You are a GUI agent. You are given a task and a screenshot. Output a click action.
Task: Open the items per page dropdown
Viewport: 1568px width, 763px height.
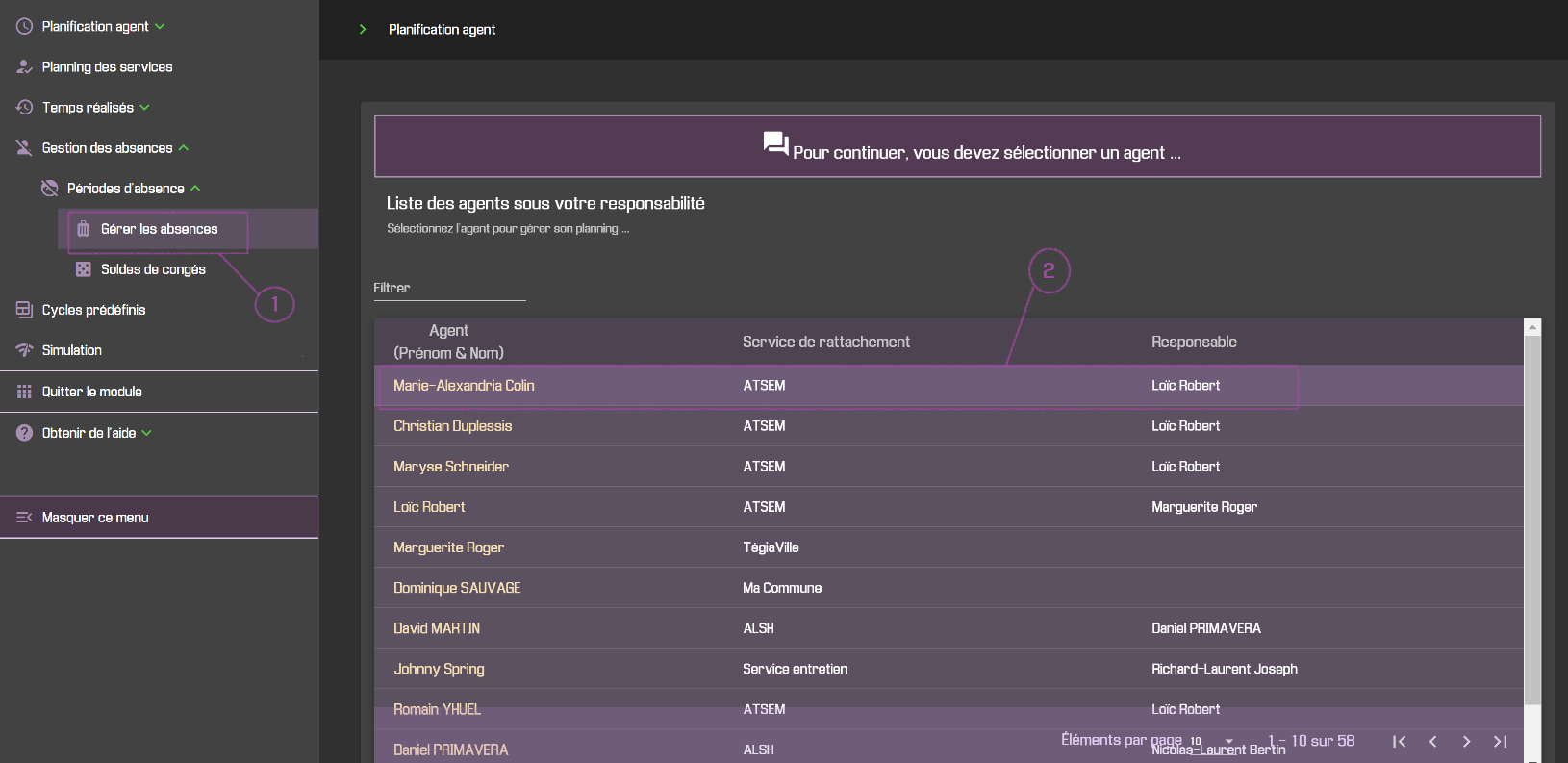(1211, 741)
